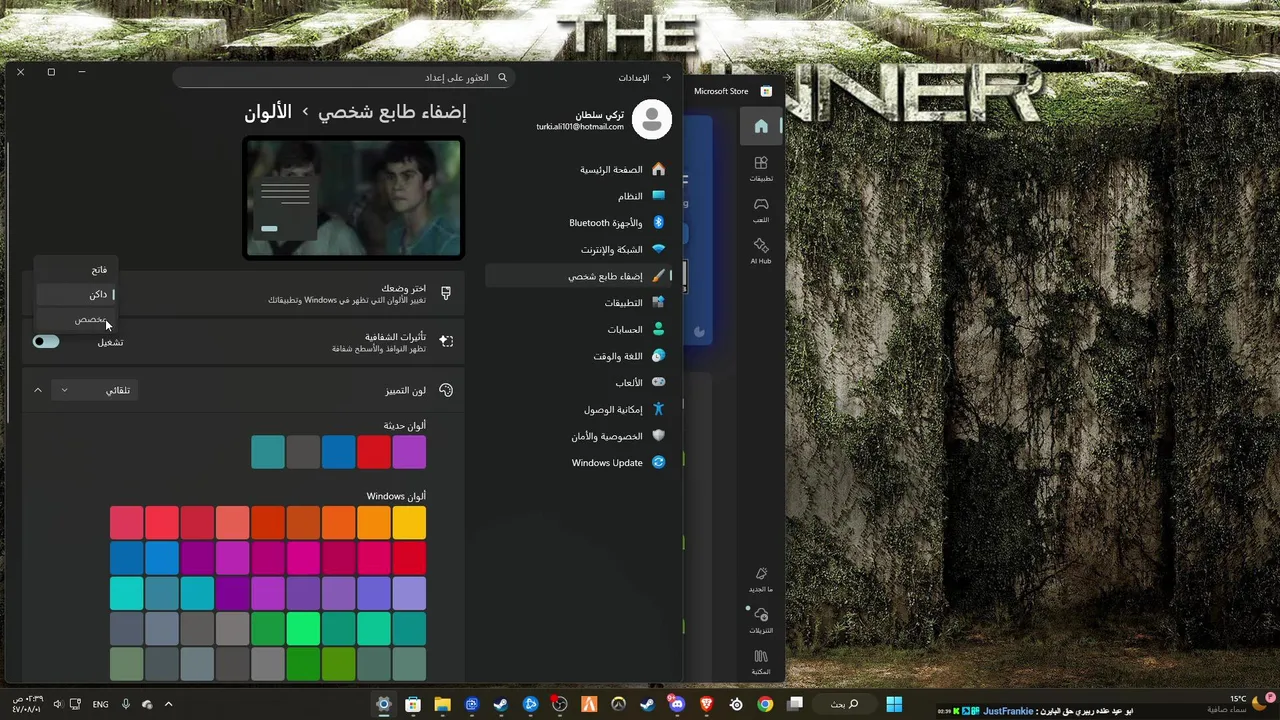Image resolution: width=1280 pixels, height=720 pixels.
Task: Choose فاتح mode from dropdown list
Action: (x=76, y=269)
